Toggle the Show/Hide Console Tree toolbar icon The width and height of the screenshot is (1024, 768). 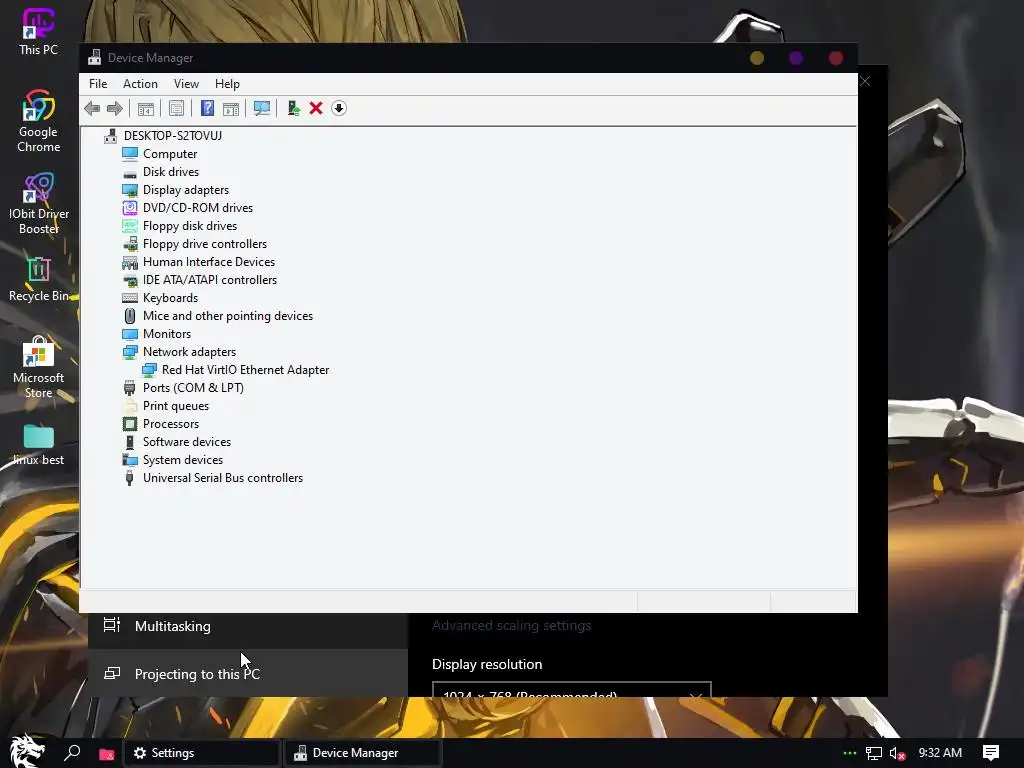click(x=146, y=108)
